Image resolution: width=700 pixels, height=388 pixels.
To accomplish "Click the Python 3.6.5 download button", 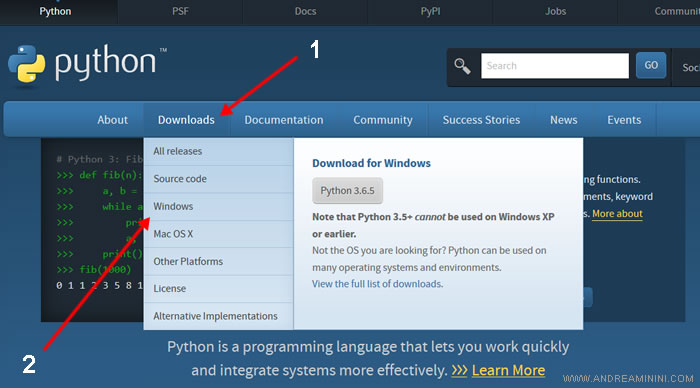I will 347,191.
